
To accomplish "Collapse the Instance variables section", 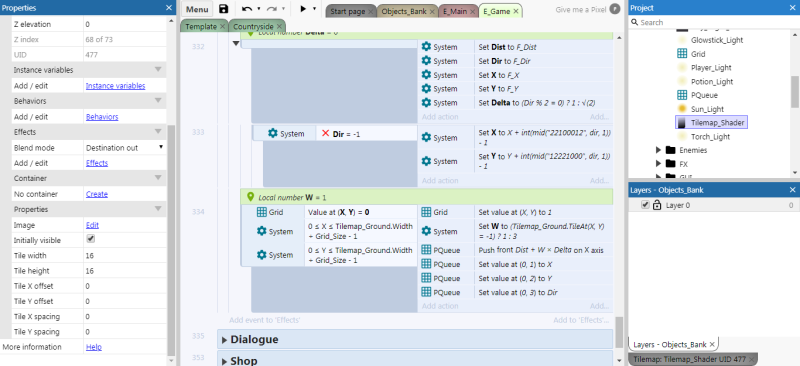I will click(158, 70).
